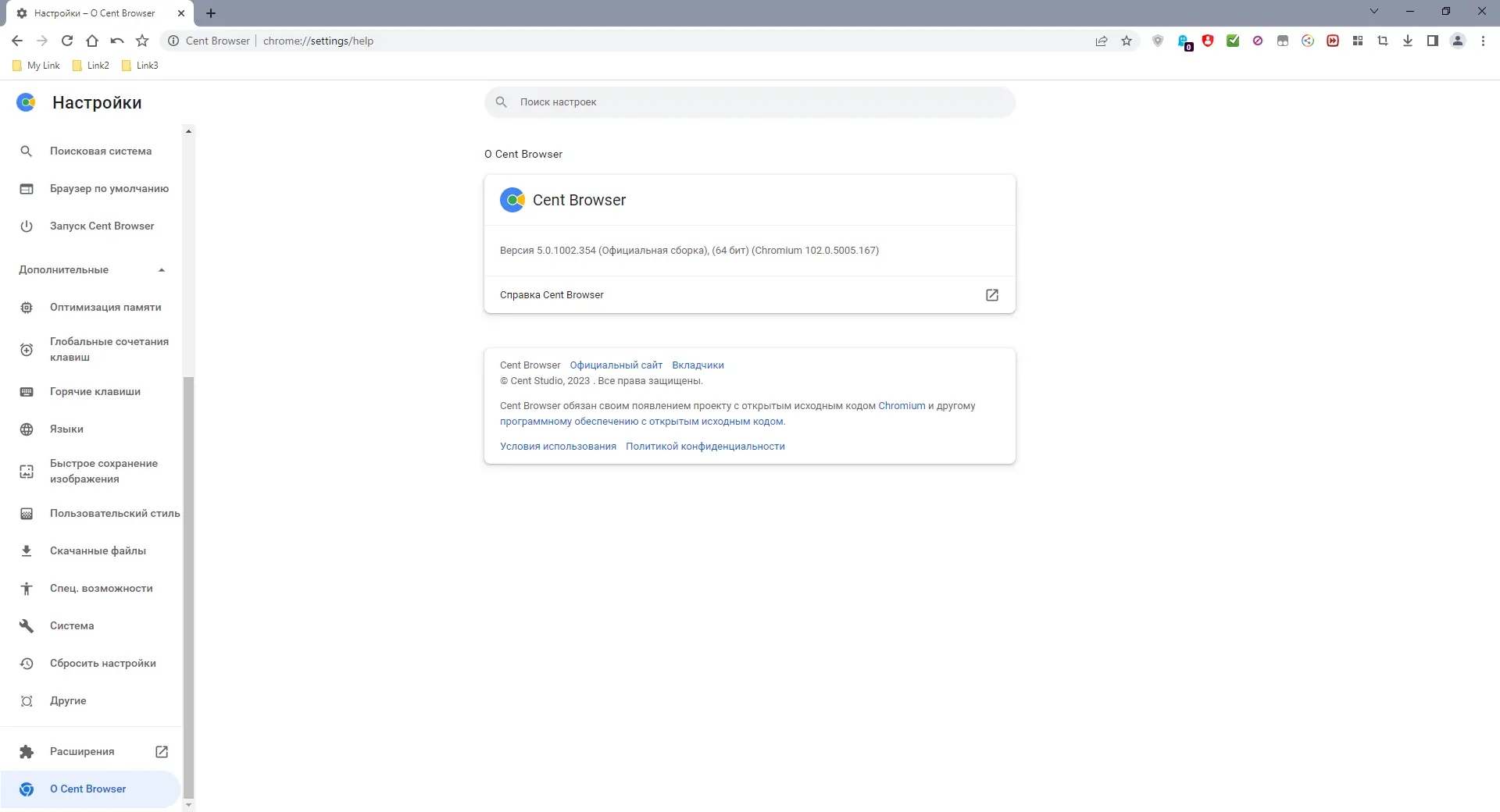Open downloads via the download arrow icon
The height and width of the screenshot is (812, 1500).
[1408, 41]
